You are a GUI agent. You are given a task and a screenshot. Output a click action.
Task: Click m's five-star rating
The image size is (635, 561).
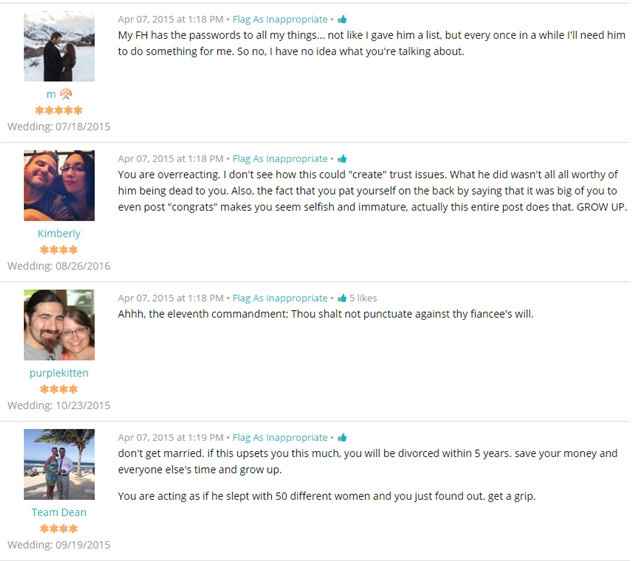tap(59, 110)
